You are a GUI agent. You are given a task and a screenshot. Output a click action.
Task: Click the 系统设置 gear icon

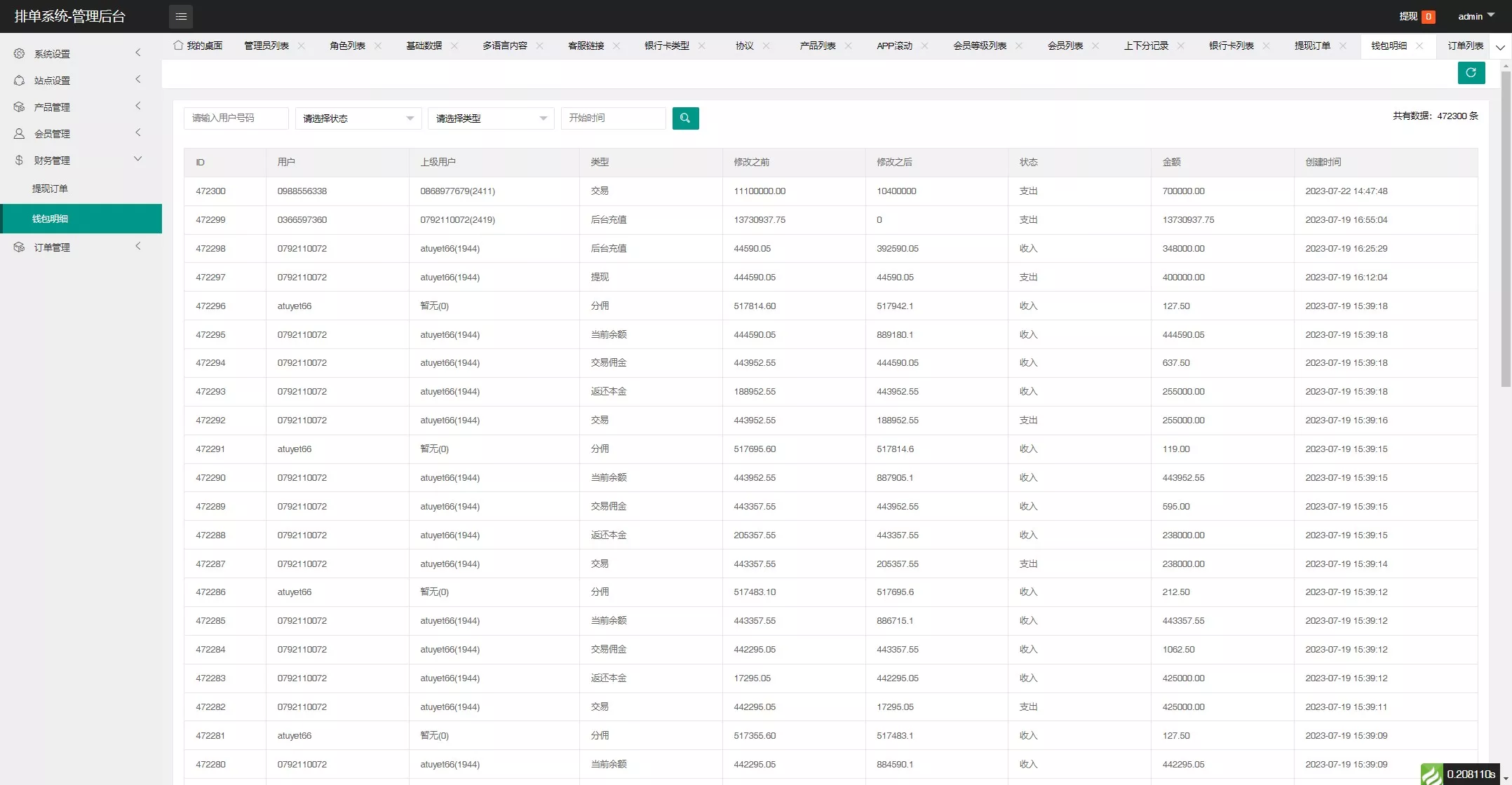pyautogui.click(x=20, y=53)
